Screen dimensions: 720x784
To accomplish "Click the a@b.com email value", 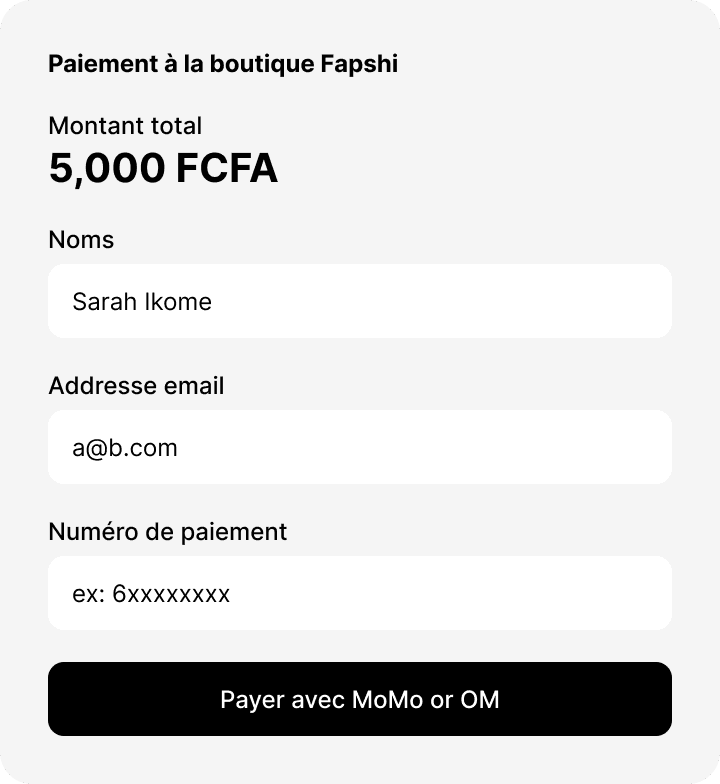I will click(x=125, y=448).
